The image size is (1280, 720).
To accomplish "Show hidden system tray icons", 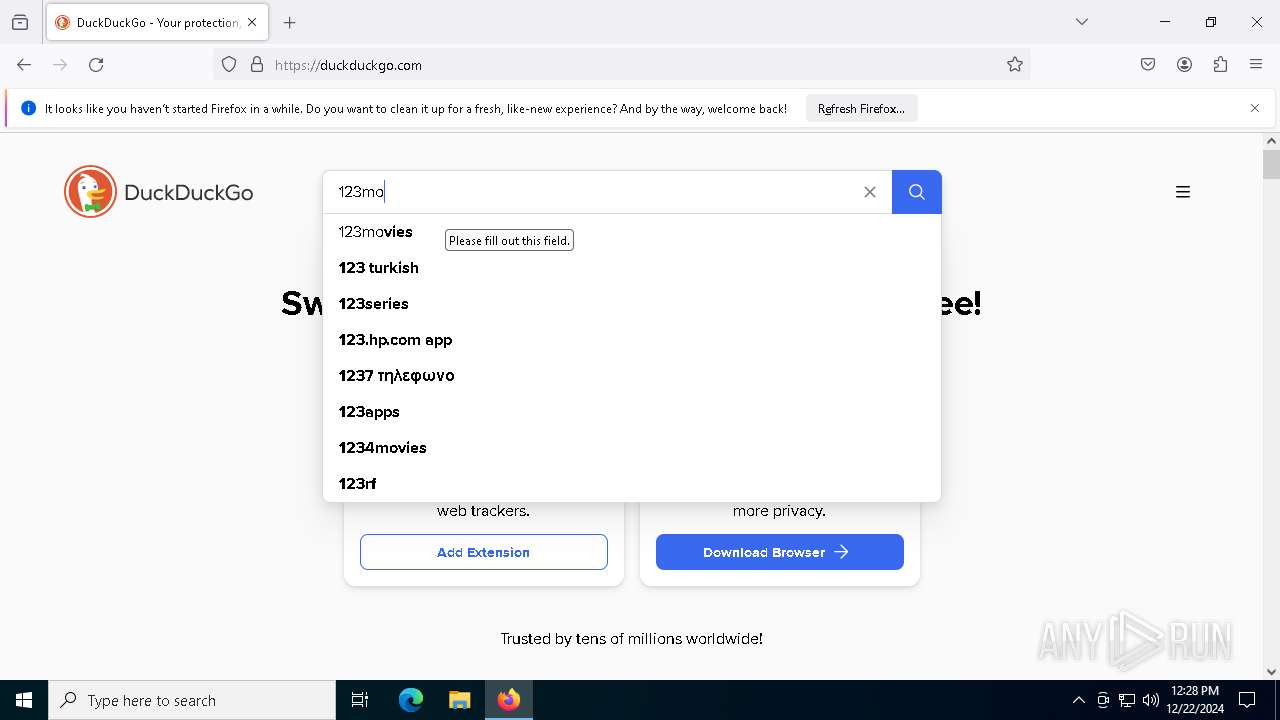I will 1078,700.
